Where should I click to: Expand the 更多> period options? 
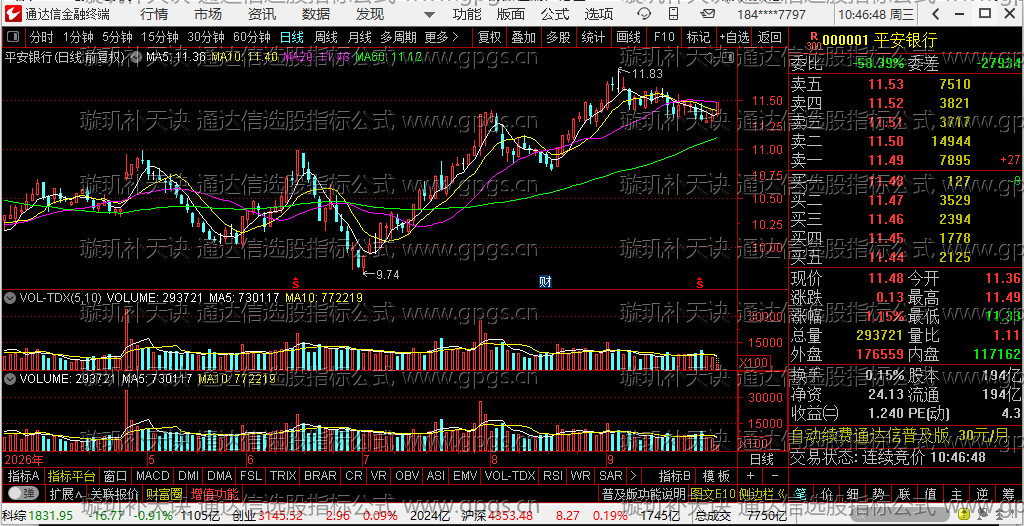(x=441, y=37)
